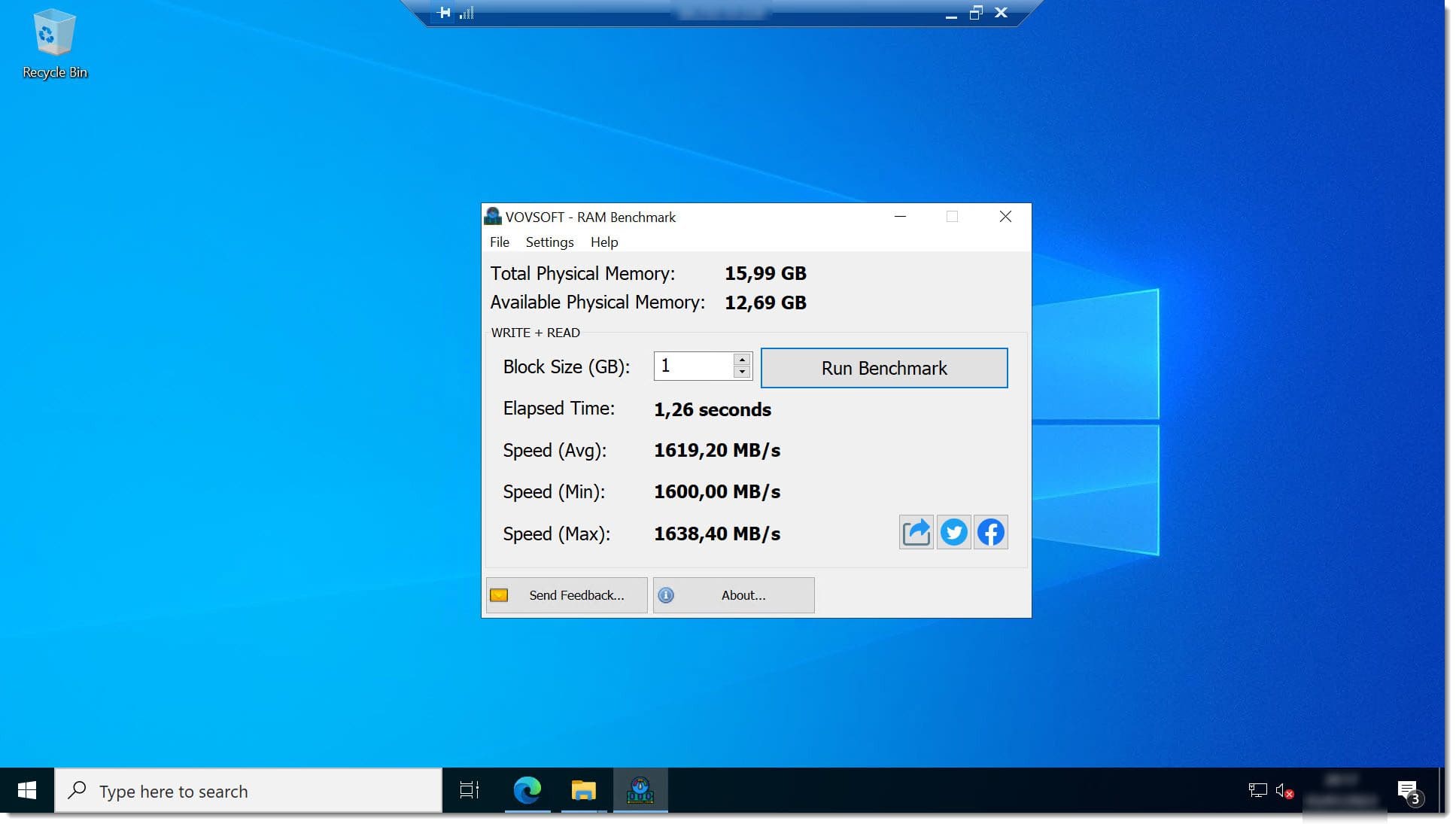Click the 1600,00 MB/s minimum speed value
Image resolution: width=1456 pixels, height=824 pixels.
pyautogui.click(x=717, y=491)
